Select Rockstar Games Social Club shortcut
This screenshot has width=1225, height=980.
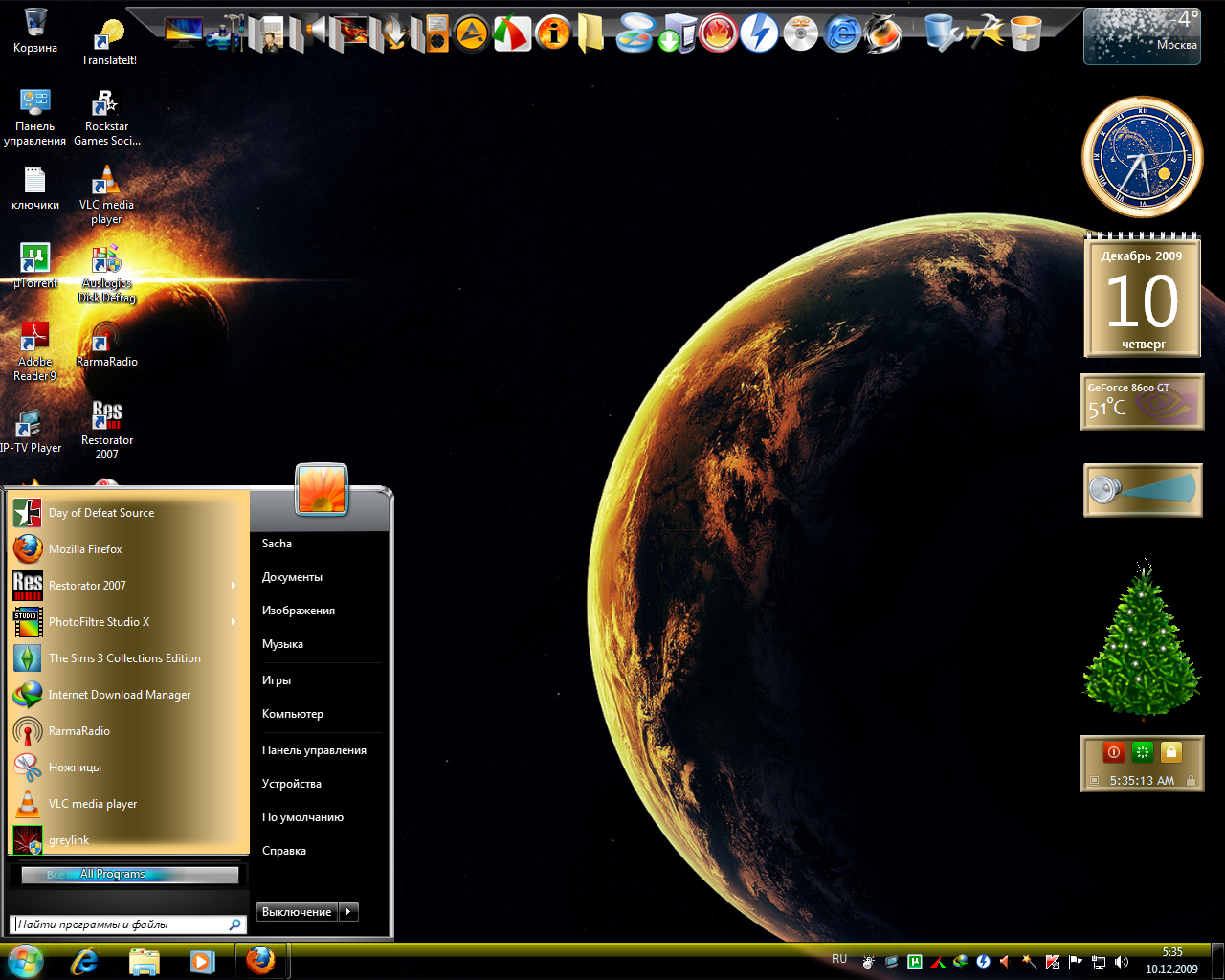[106, 117]
